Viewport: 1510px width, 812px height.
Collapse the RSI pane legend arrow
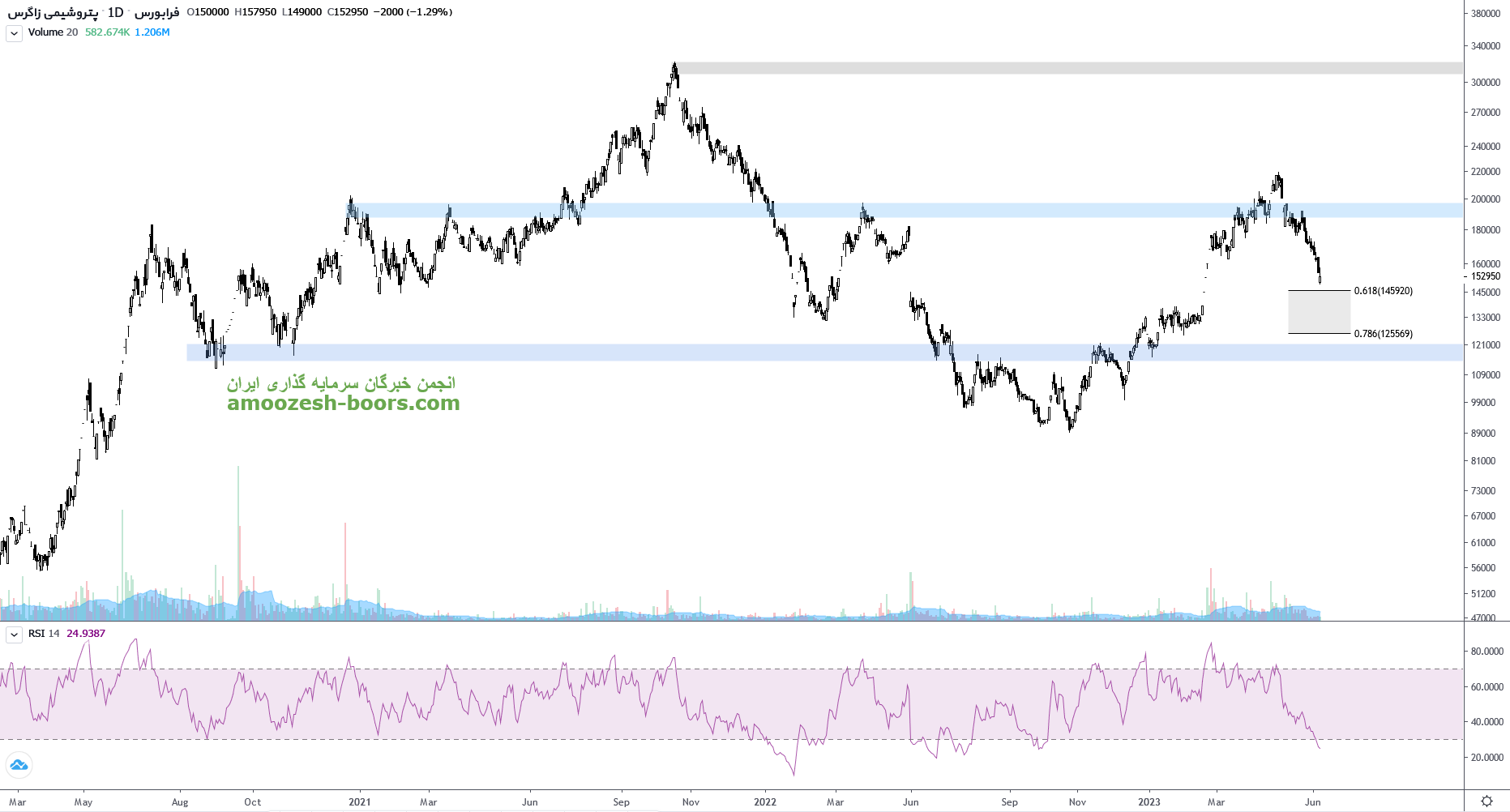(x=14, y=635)
